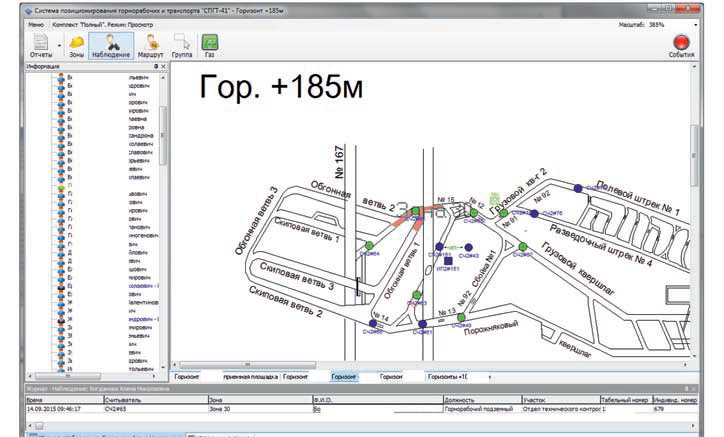Click the personnel list vertical scrollbar thumb
Screen dimensions: 724x437
pos(163,135)
